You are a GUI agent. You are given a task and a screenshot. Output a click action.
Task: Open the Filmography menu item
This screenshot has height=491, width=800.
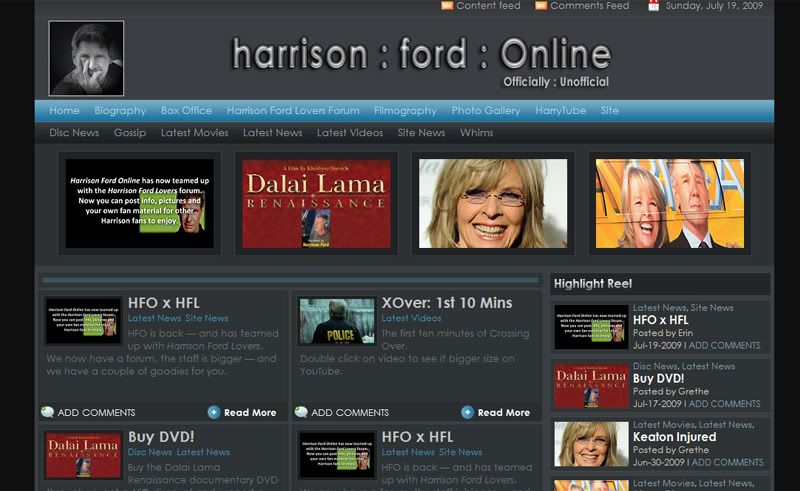405,111
